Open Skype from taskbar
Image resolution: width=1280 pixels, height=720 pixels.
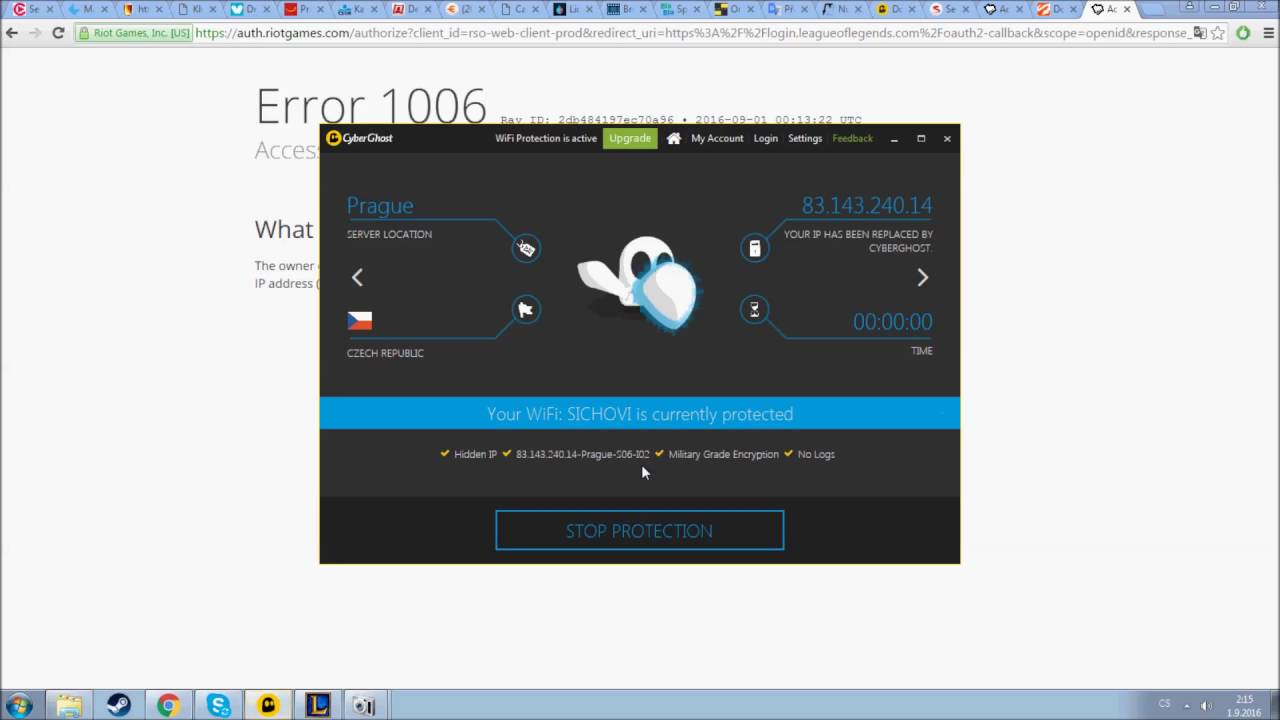click(x=218, y=705)
